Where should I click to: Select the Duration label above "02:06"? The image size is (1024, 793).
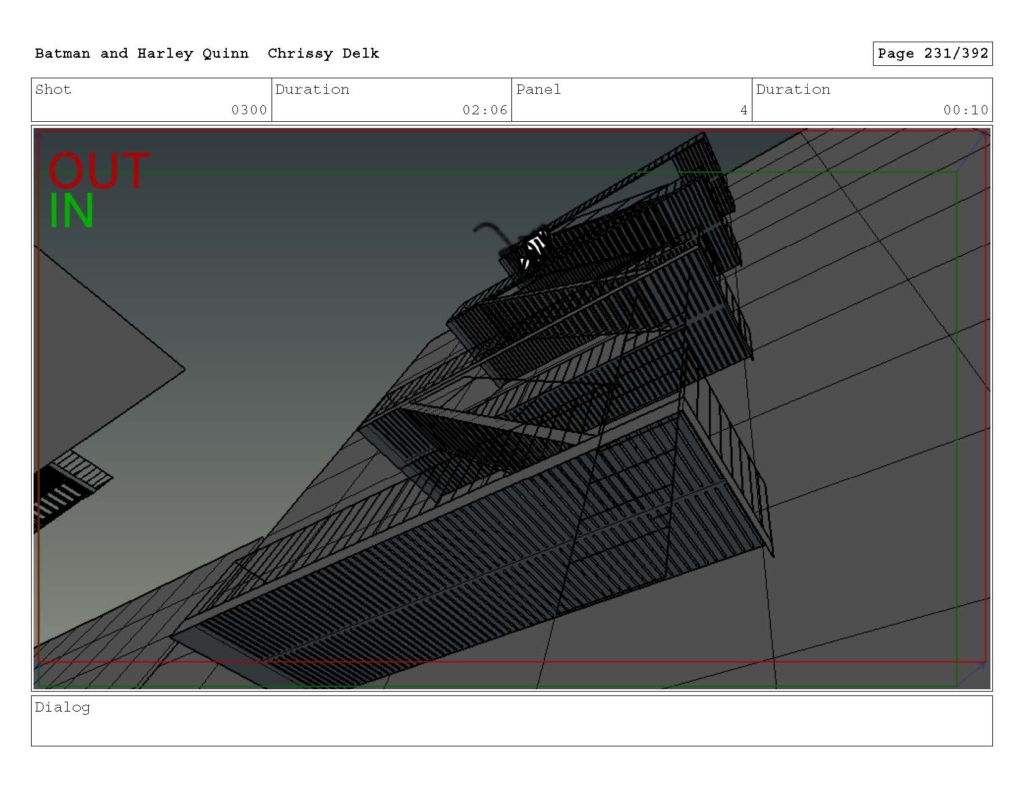click(x=312, y=89)
